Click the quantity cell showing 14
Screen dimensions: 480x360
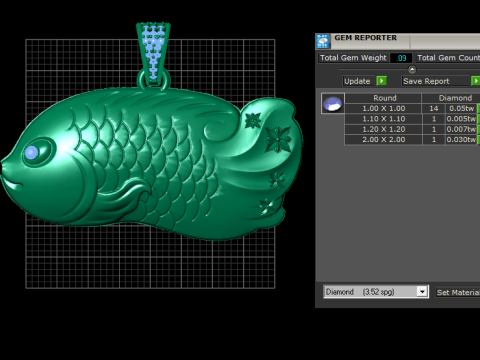[x=434, y=108]
